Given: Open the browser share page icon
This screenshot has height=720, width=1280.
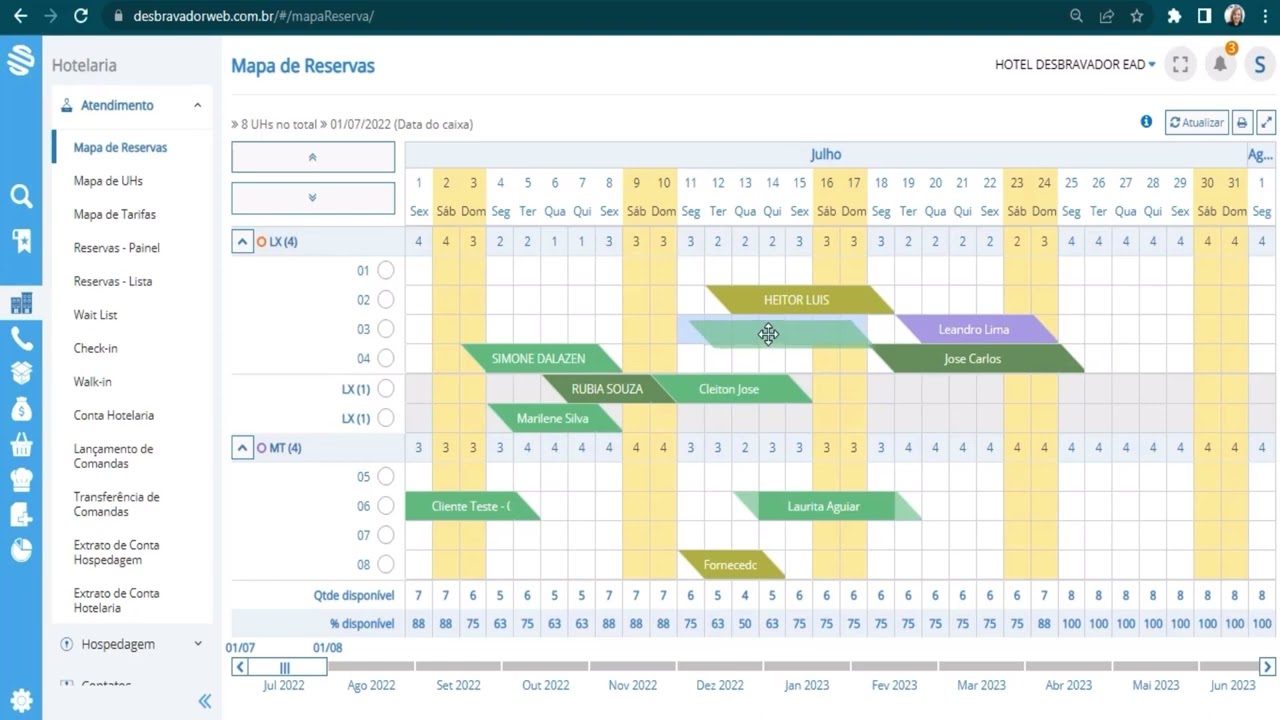Looking at the screenshot, I should coord(1107,16).
